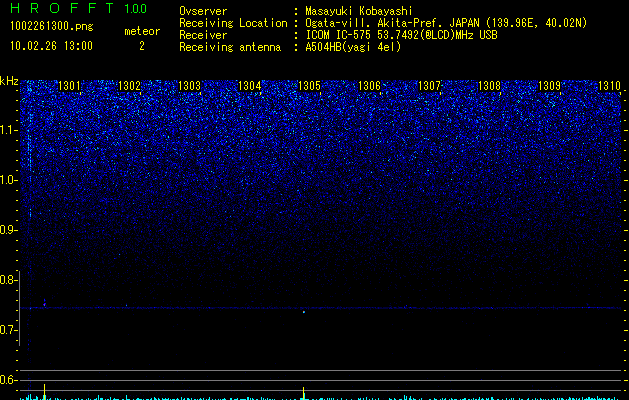Click the 1301 time marker
The height and width of the screenshot is (400, 629).
[x=69, y=86]
